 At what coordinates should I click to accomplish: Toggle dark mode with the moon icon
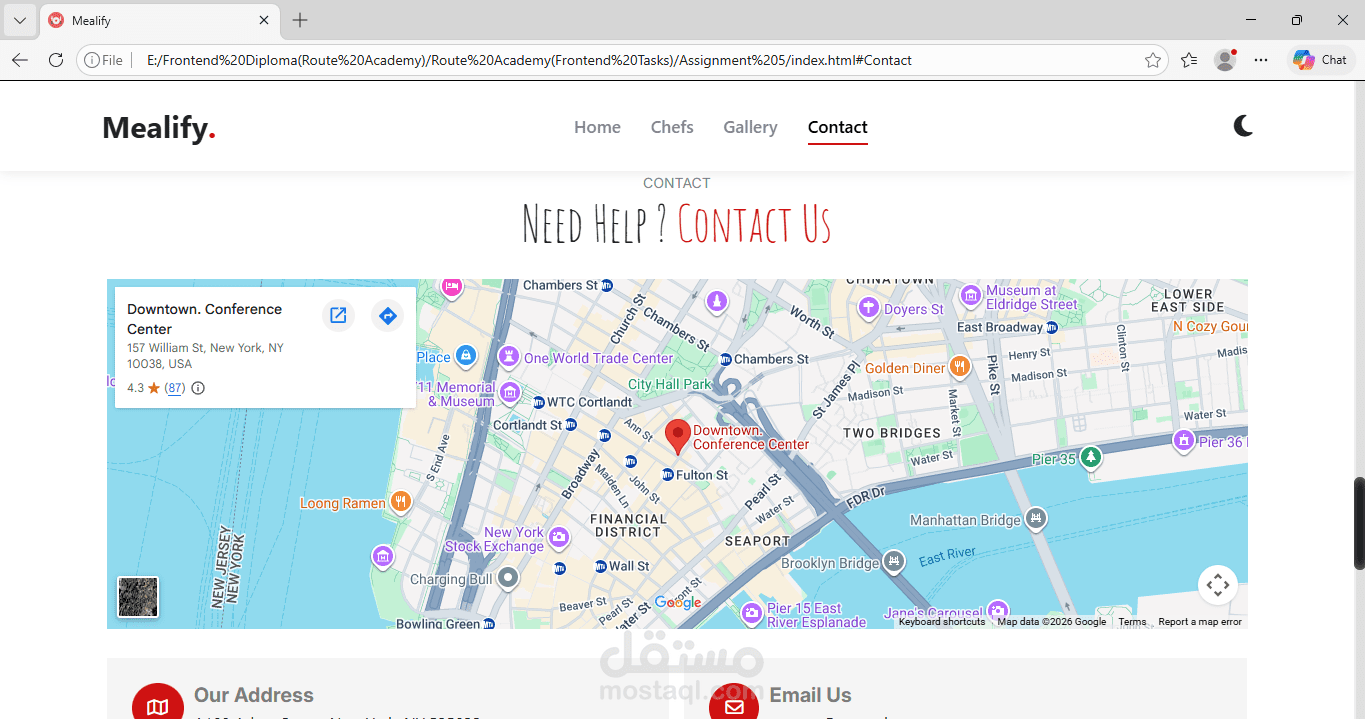coord(1243,126)
